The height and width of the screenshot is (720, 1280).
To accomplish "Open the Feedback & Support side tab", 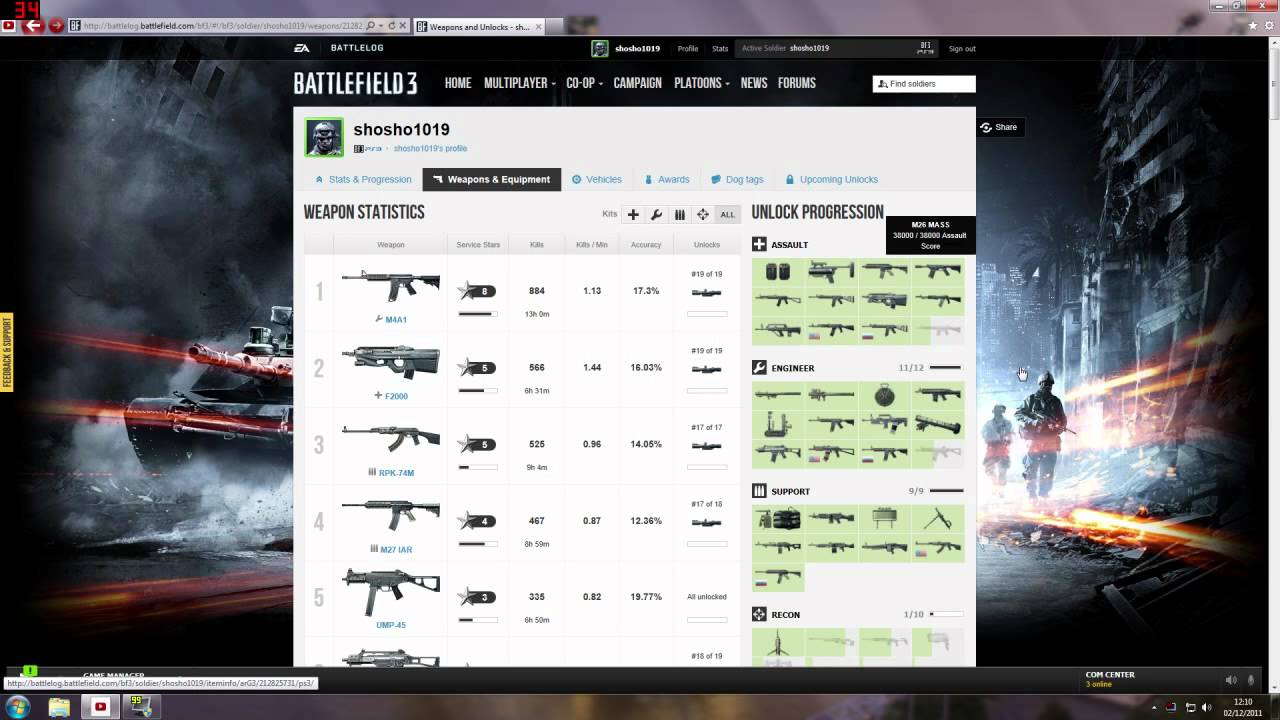I will pos(6,352).
